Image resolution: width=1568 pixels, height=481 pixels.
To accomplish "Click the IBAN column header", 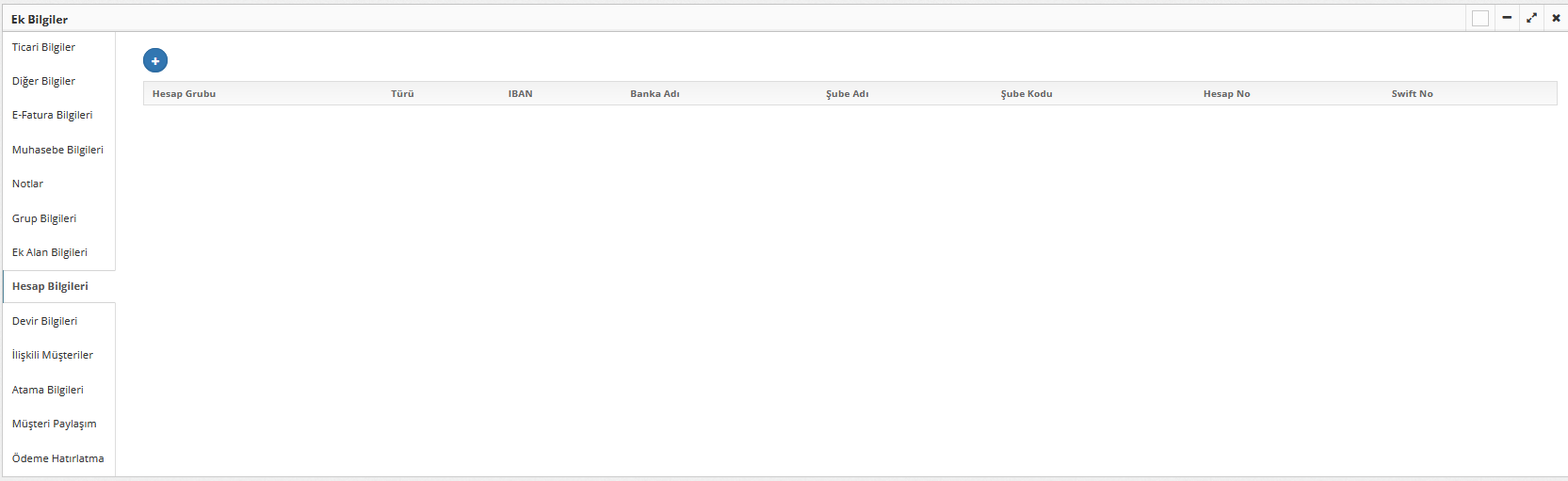I will [x=521, y=93].
